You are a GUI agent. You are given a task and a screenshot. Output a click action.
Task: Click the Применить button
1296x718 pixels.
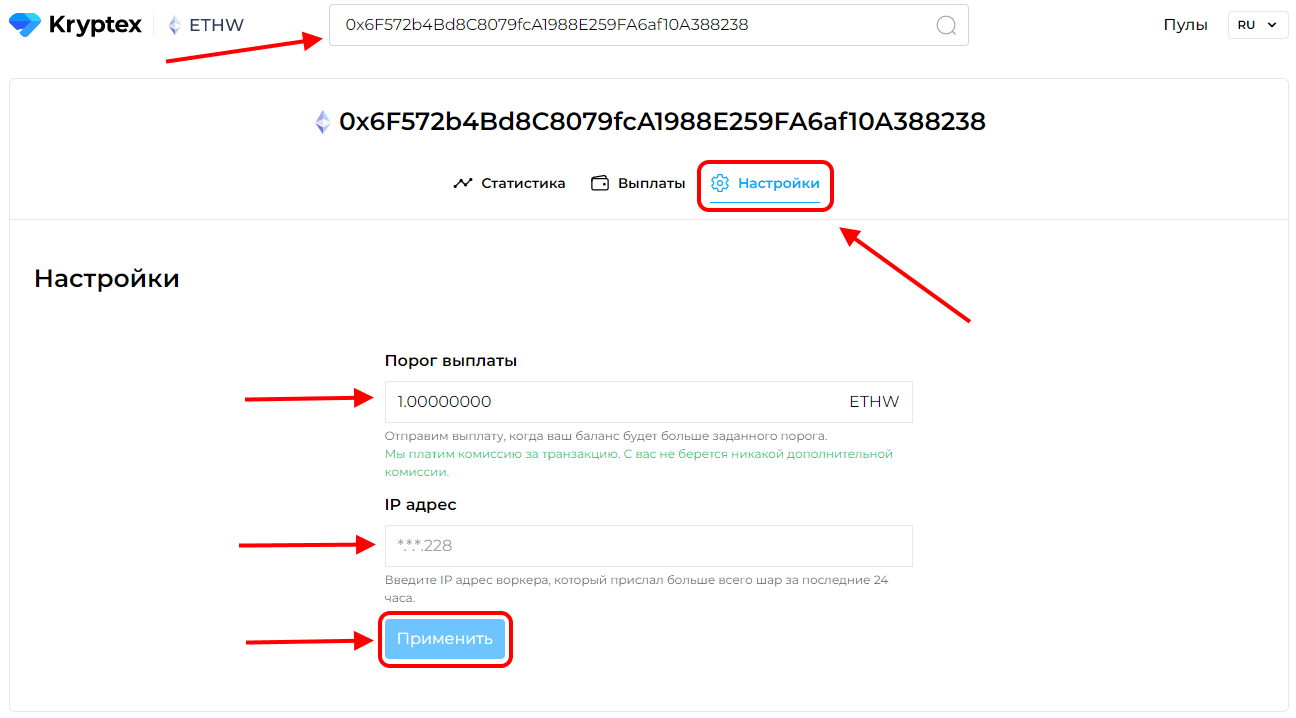coord(445,639)
